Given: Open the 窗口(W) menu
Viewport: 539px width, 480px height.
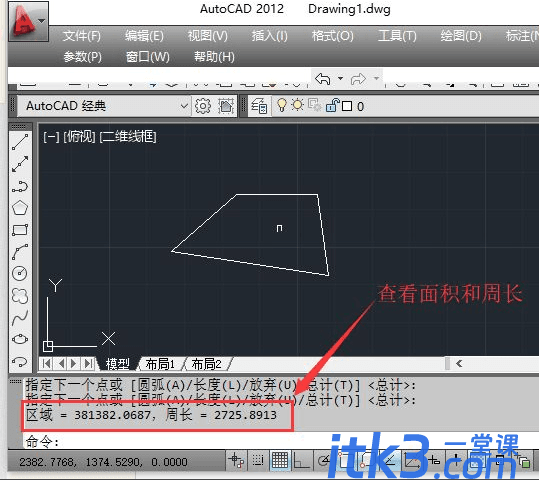Looking at the screenshot, I should pos(148,57).
